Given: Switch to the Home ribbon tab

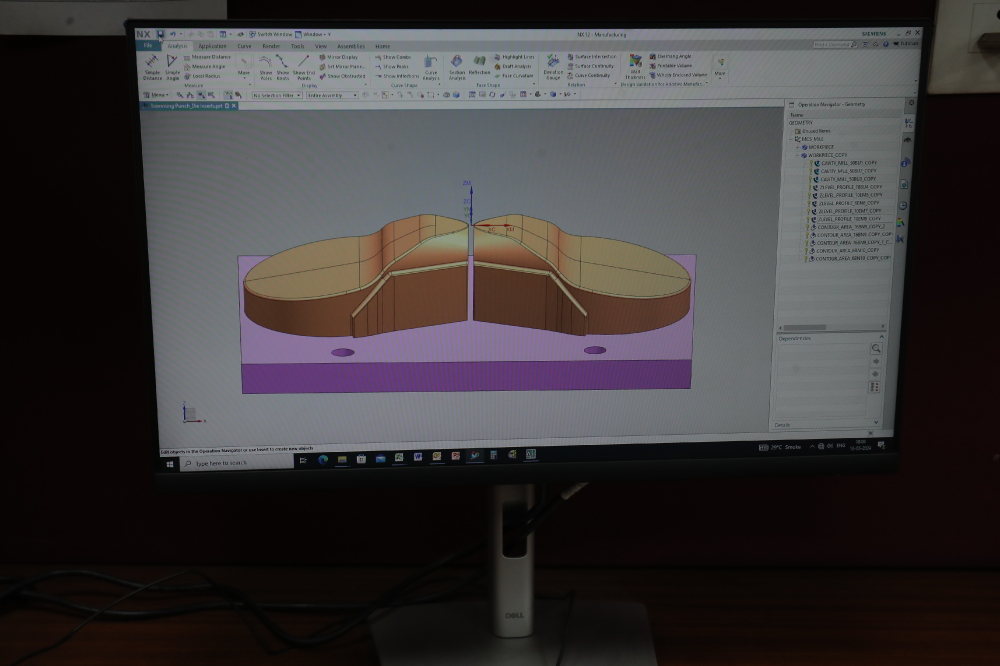Looking at the screenshot, I should coord(384,46).
